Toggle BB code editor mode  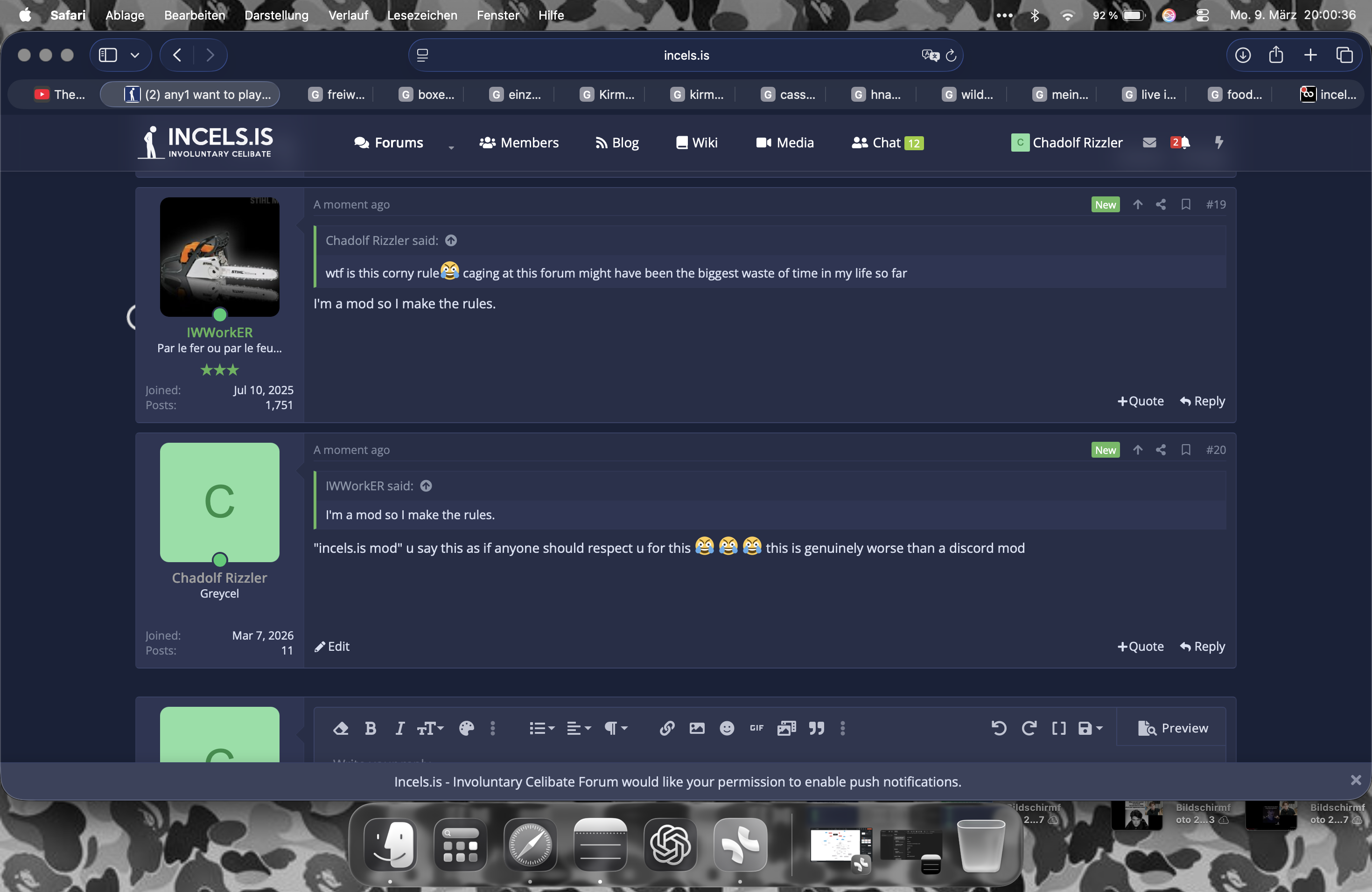click(x=1058, y=728)
